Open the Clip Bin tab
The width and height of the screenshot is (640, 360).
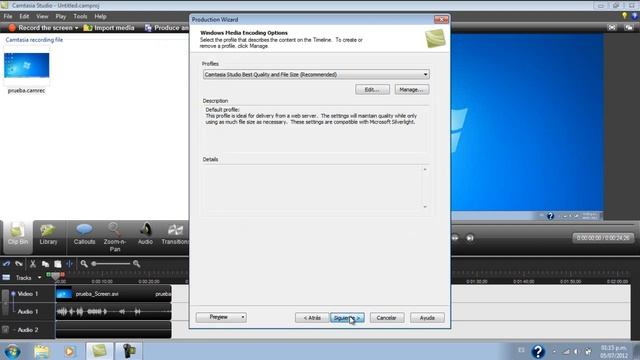[x=18, y=236]
